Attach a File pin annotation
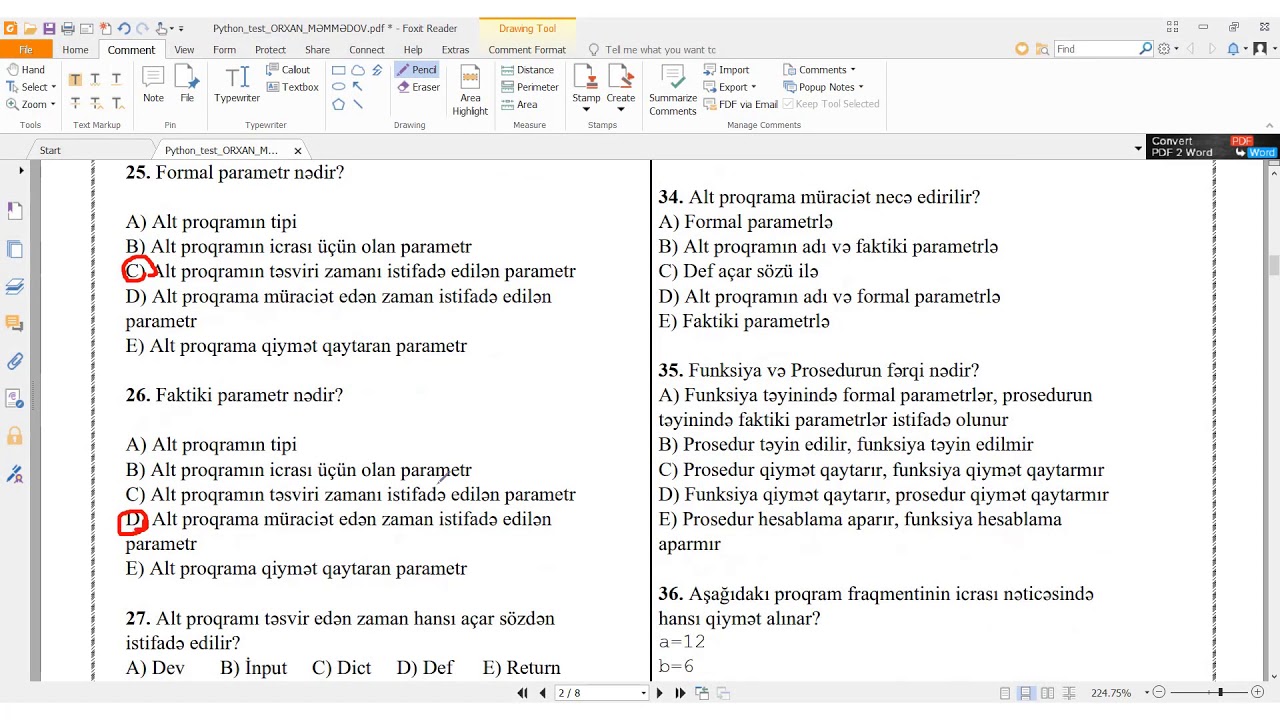 (x=187, y=84)
